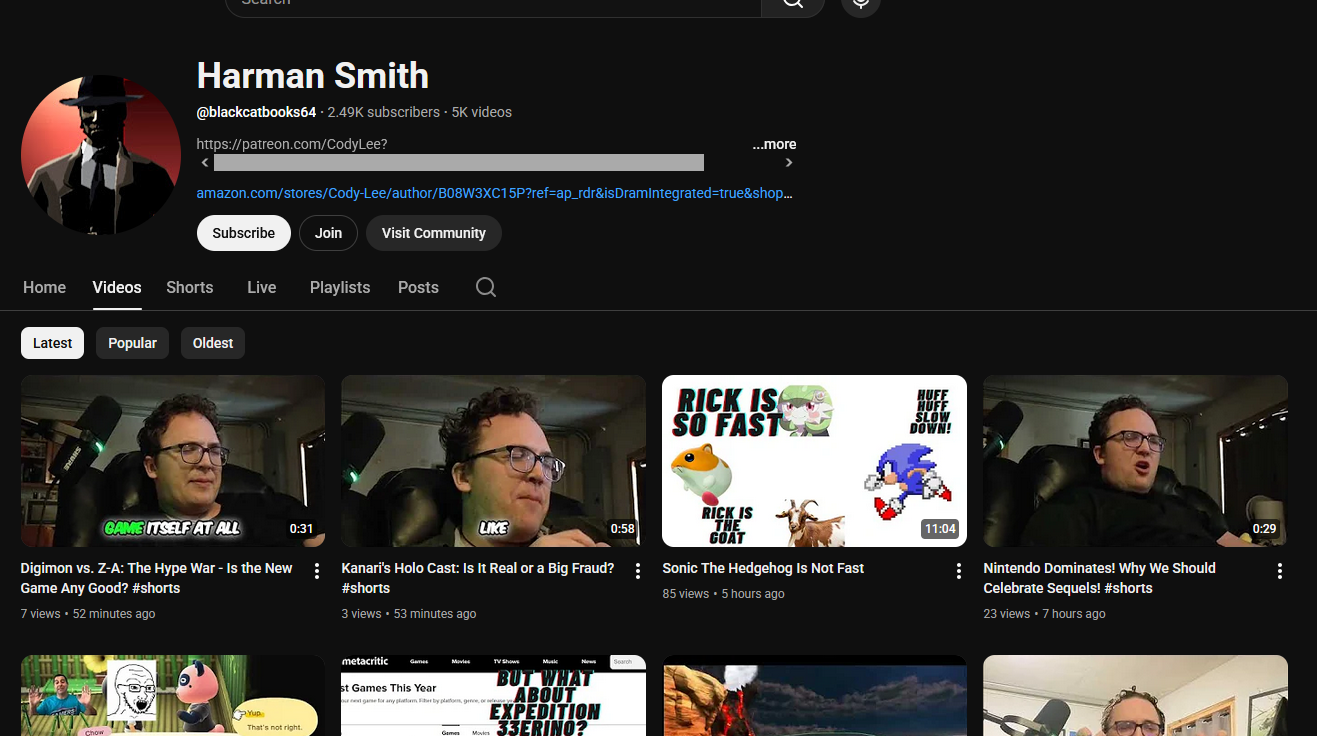Go to the Live tab
The width and height of the screenshot is (1317, 736).
(262, 287)
